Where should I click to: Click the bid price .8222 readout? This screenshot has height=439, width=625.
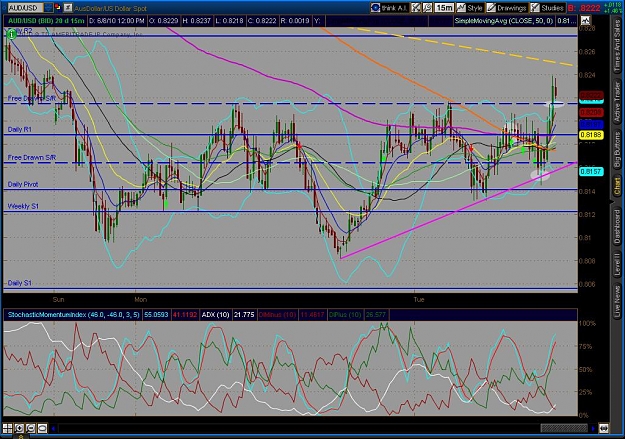[x=584, y=8]
